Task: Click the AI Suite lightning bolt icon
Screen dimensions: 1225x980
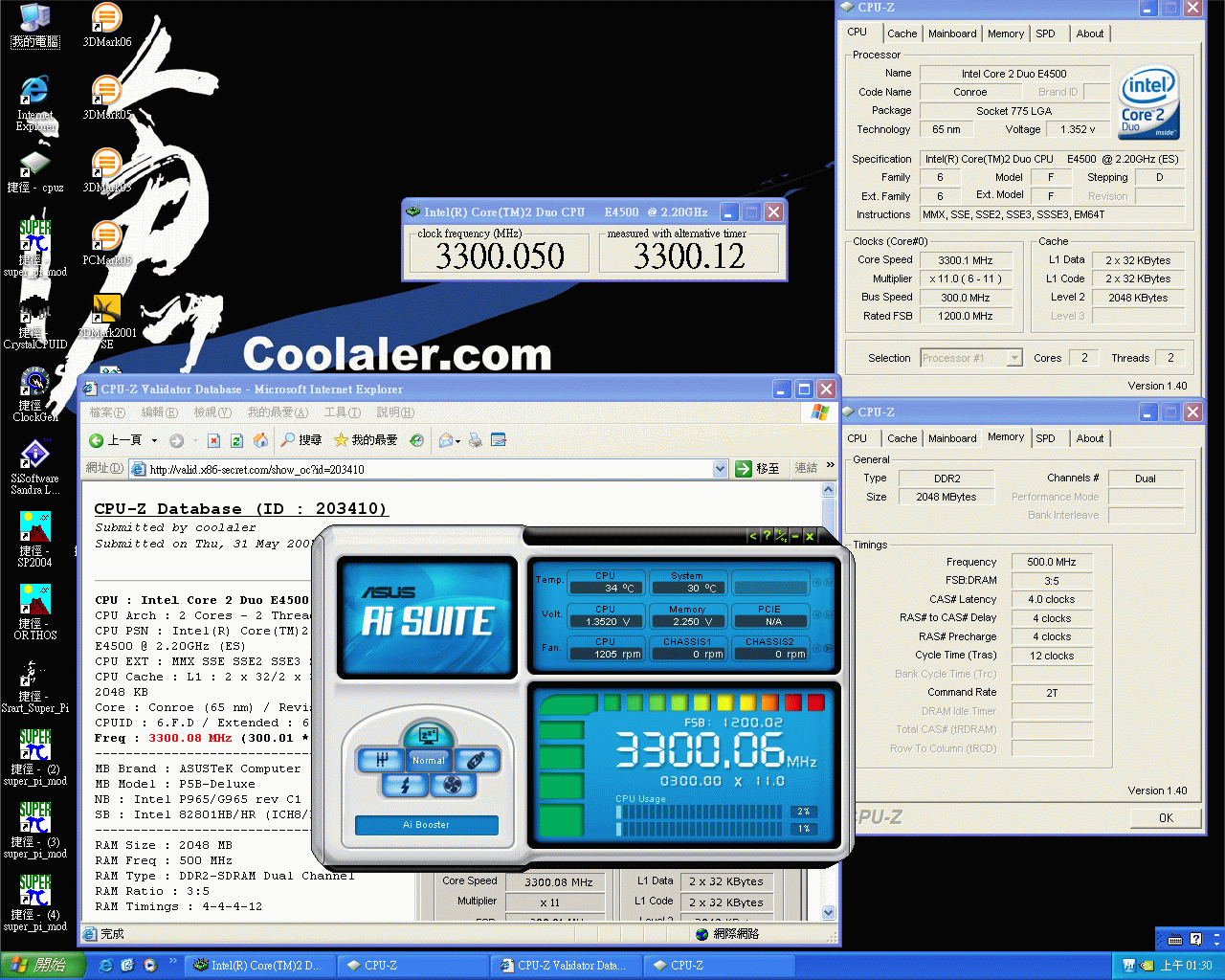Action: point(405,785)
